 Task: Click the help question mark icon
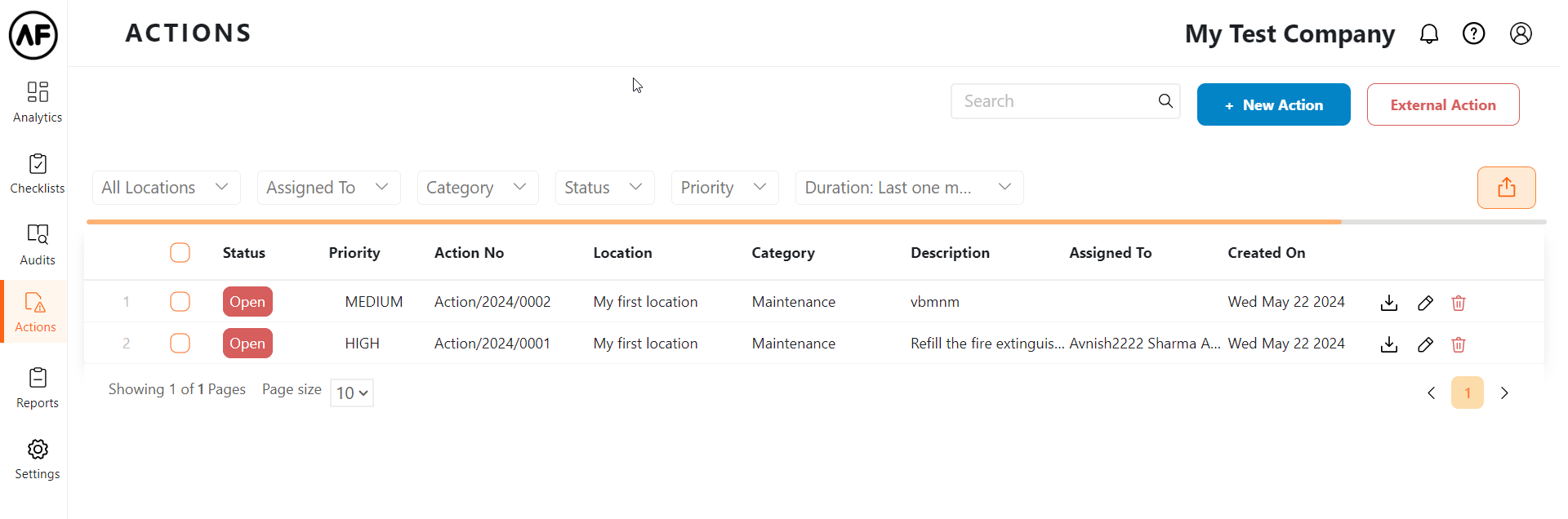click(1473, 33)
